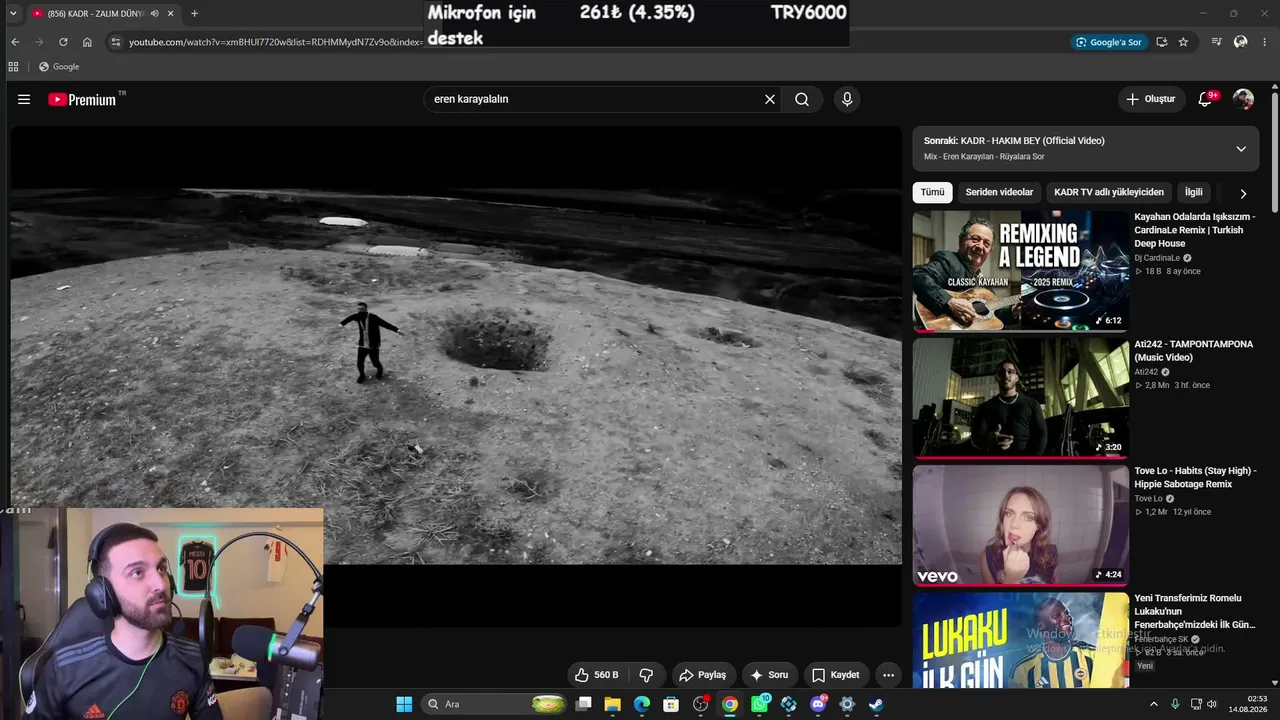Open the browser home page

coord(87,42)
